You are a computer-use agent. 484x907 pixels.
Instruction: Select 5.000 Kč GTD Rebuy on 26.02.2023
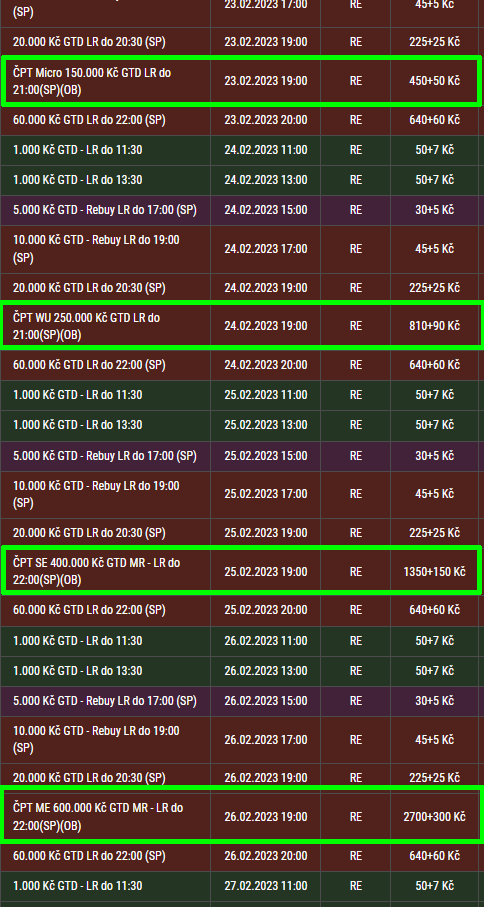(241, 701)
